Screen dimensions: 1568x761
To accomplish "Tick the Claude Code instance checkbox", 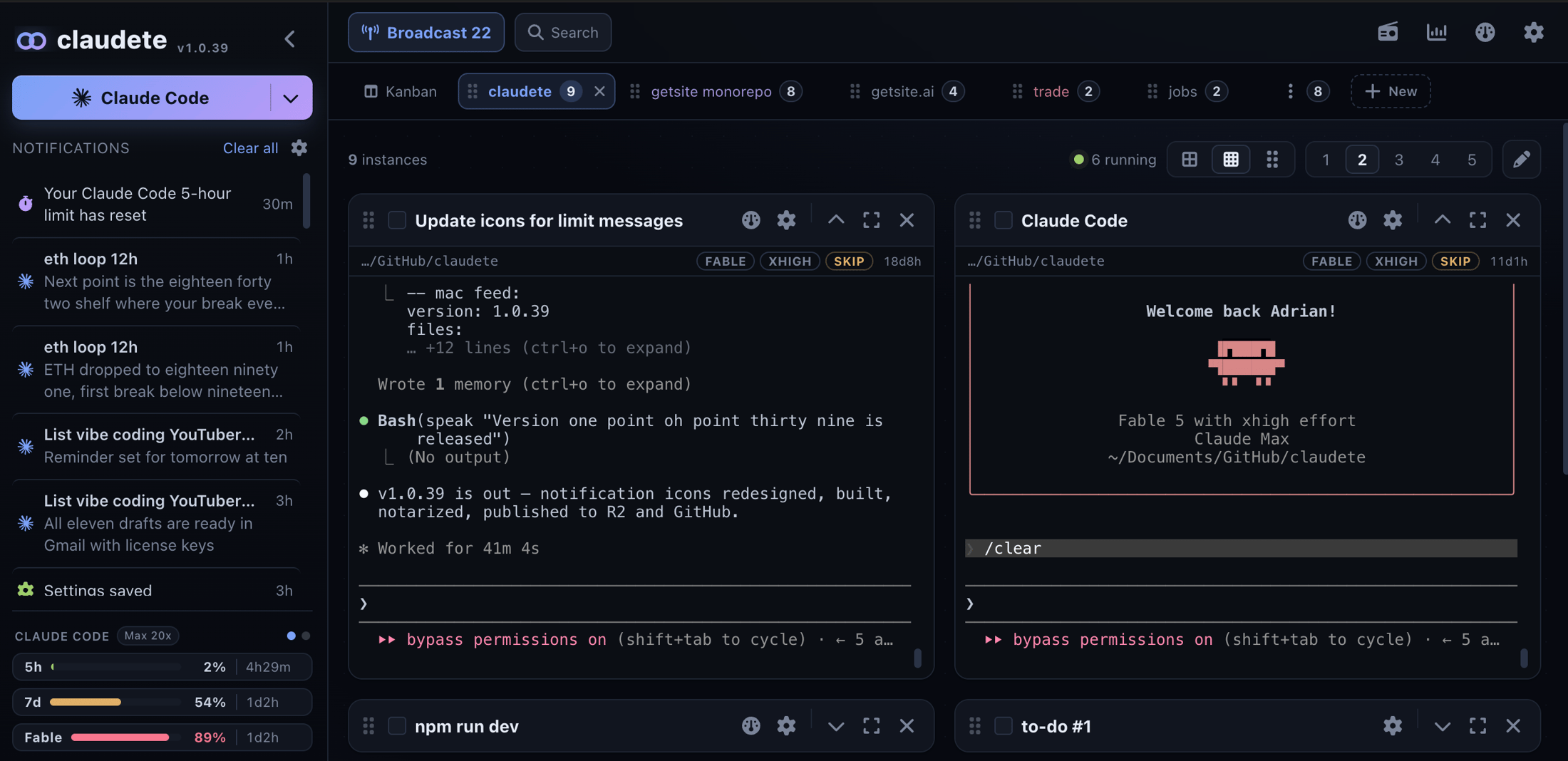I will point(1003,220).
